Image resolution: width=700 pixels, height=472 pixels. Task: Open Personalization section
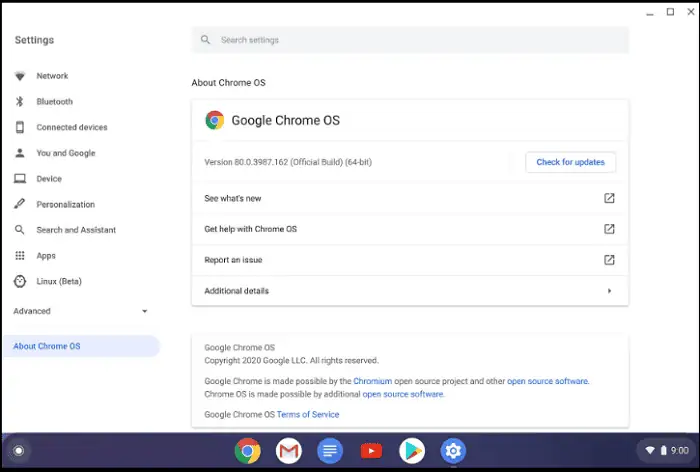tap(66, 205)
